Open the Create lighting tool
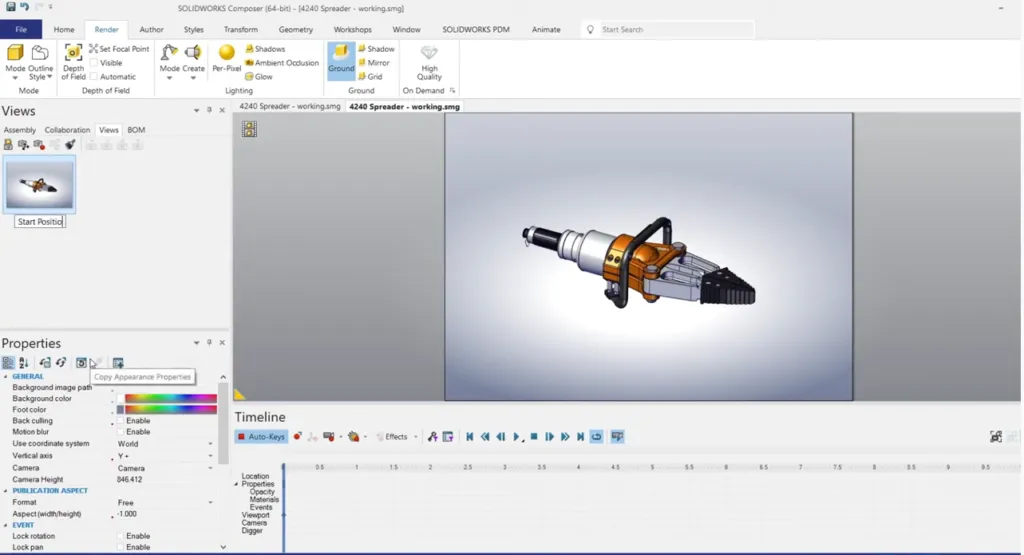The width and height of the screenshot is (1024, 555). (x=193, y=62)
